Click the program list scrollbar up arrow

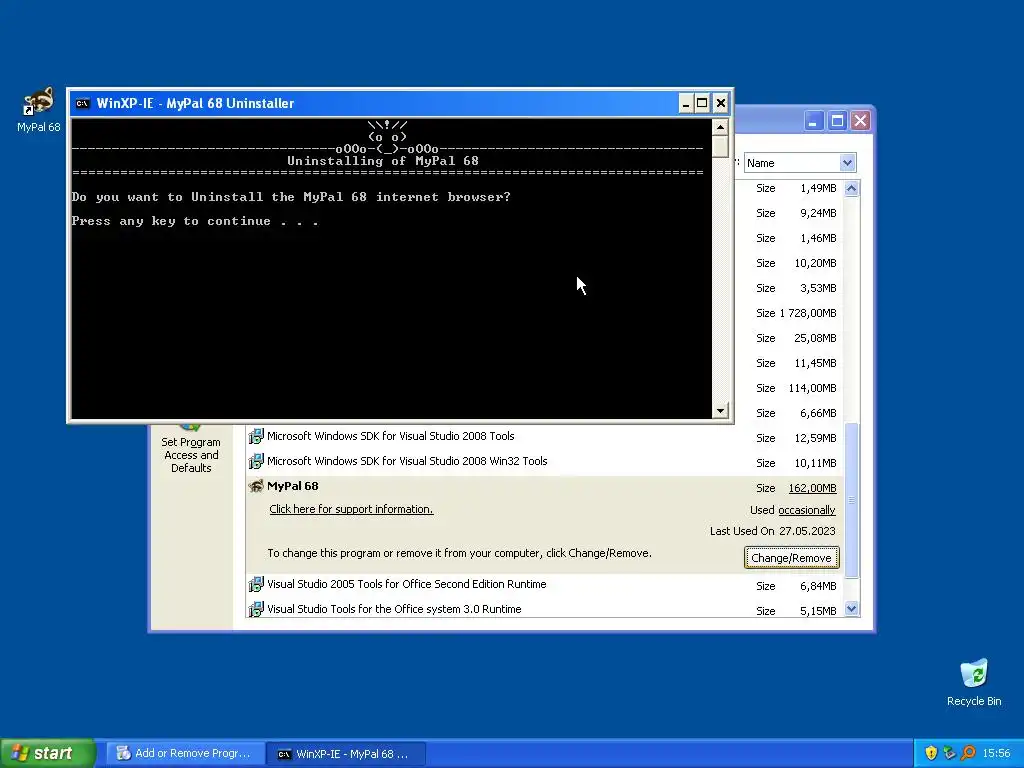852,189
